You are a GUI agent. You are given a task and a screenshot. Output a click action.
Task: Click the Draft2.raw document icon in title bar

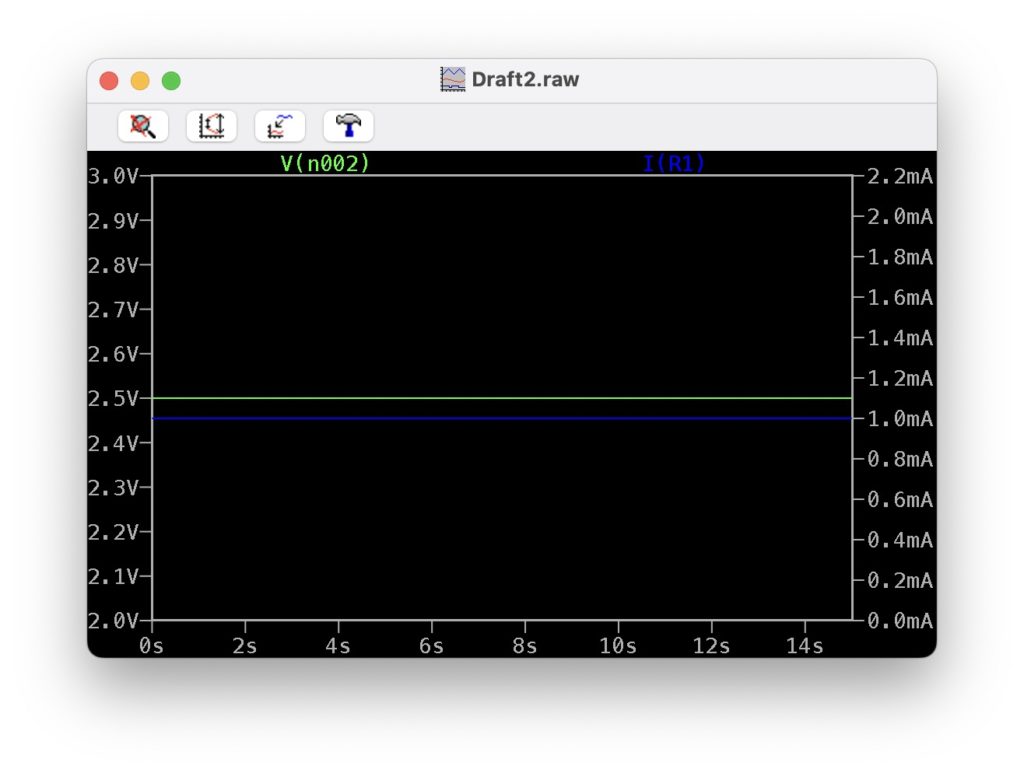pyautogui.click(x=453, y=80)
